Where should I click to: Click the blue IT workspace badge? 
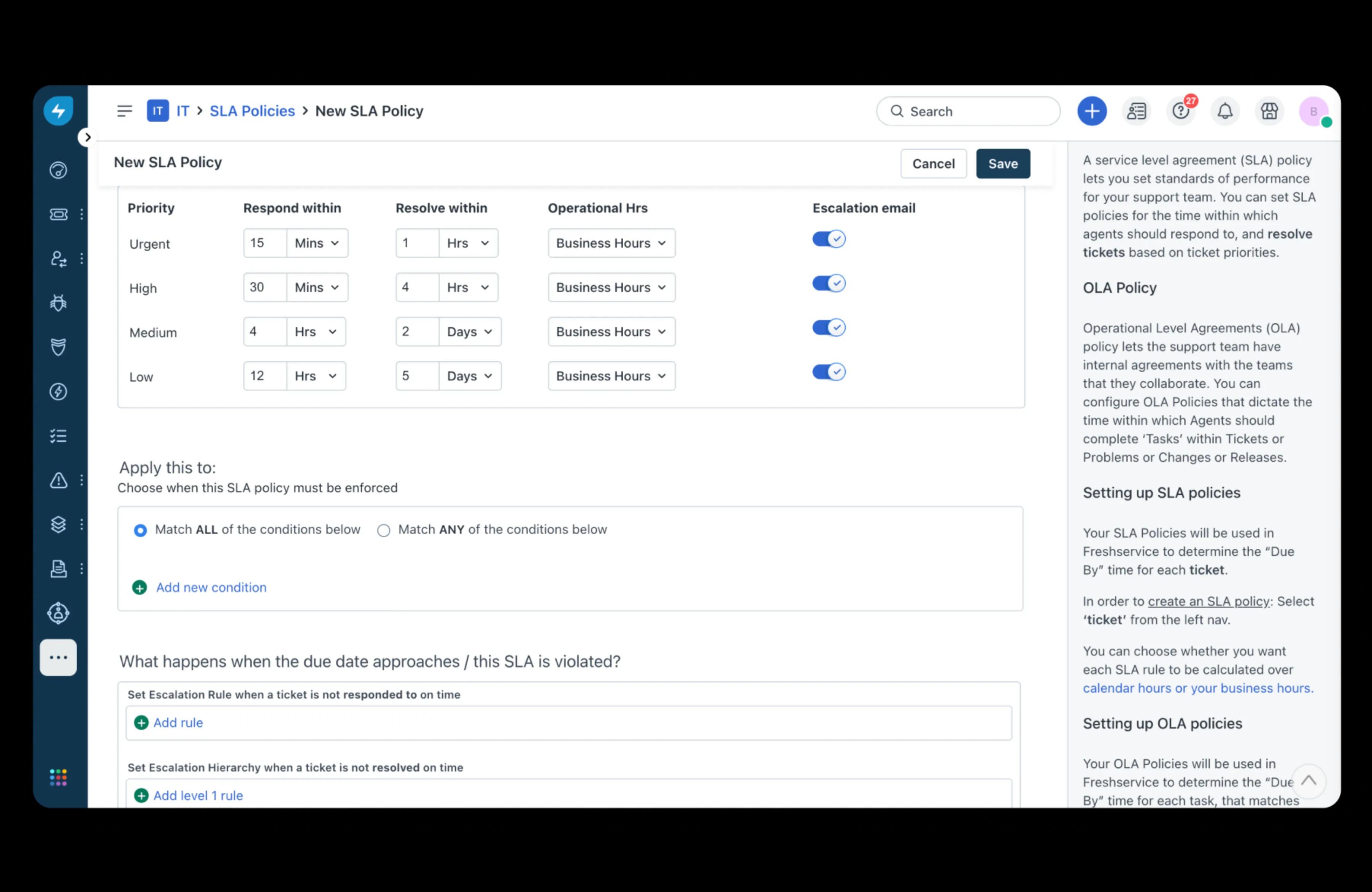click(157, 111)
